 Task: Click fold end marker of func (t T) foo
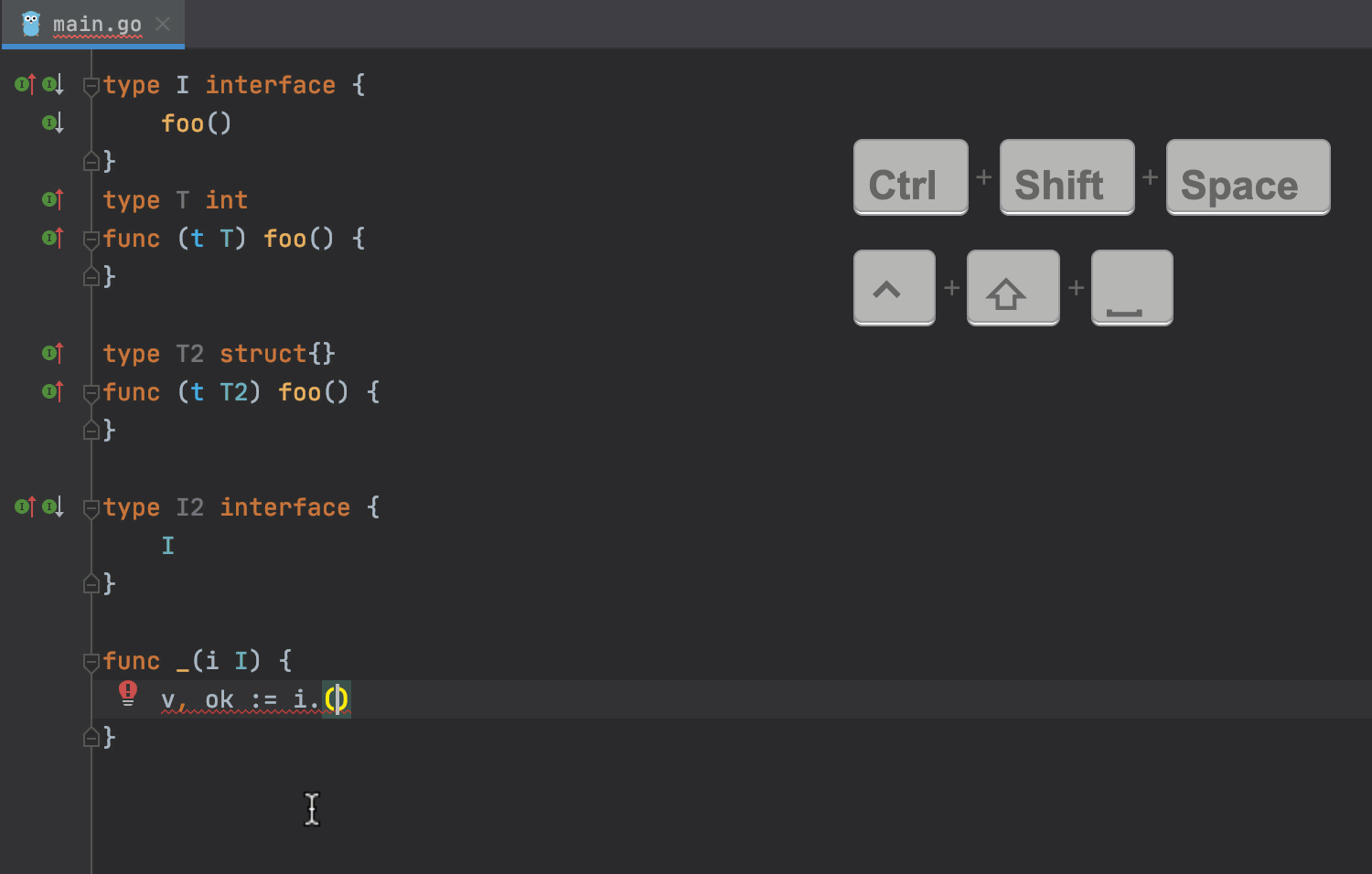pos(91,277)
